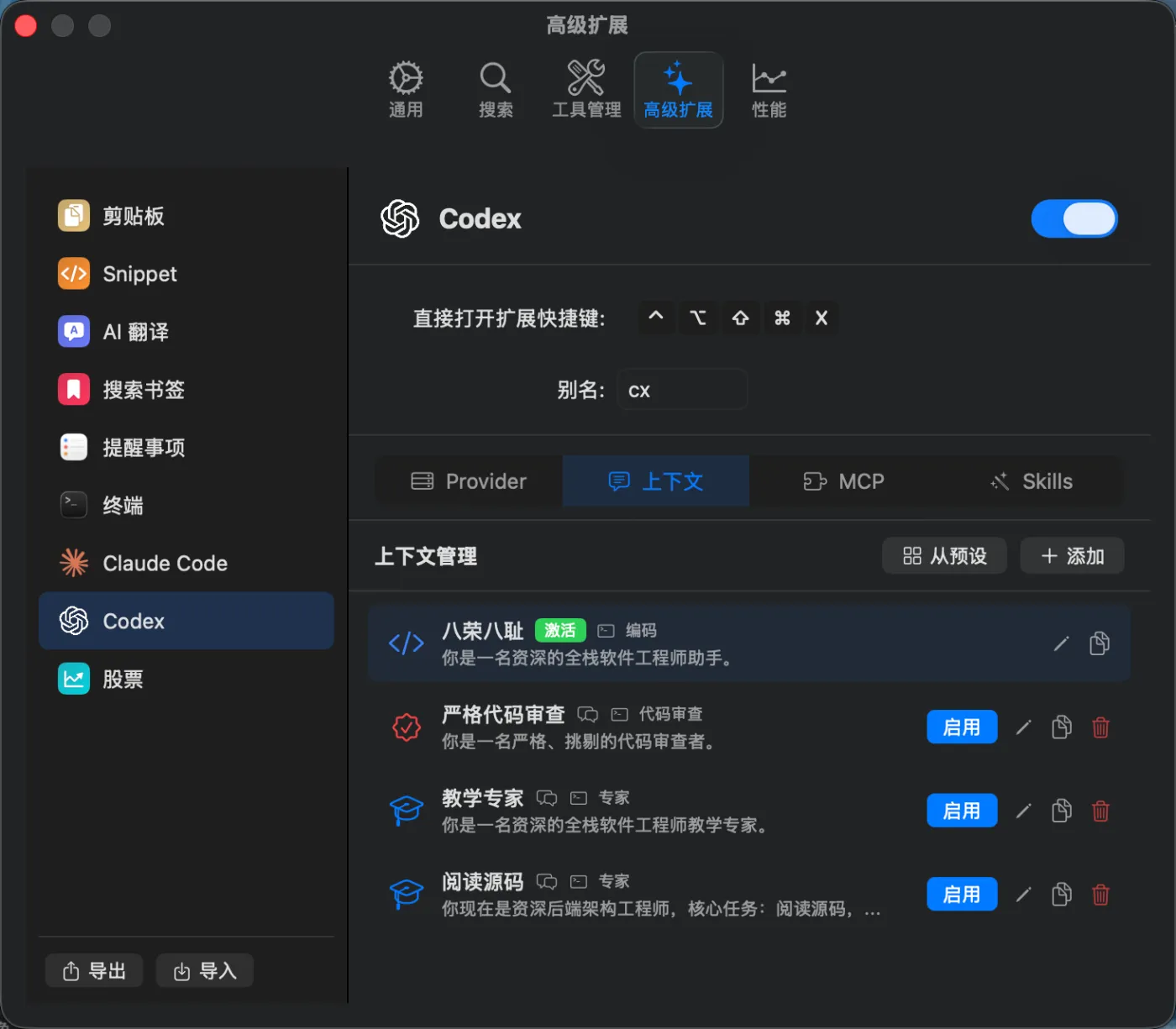Toggle the Codex extension switch off
The image size is (1176, 1029).
pyautogui.click(x=1074, y=219)
